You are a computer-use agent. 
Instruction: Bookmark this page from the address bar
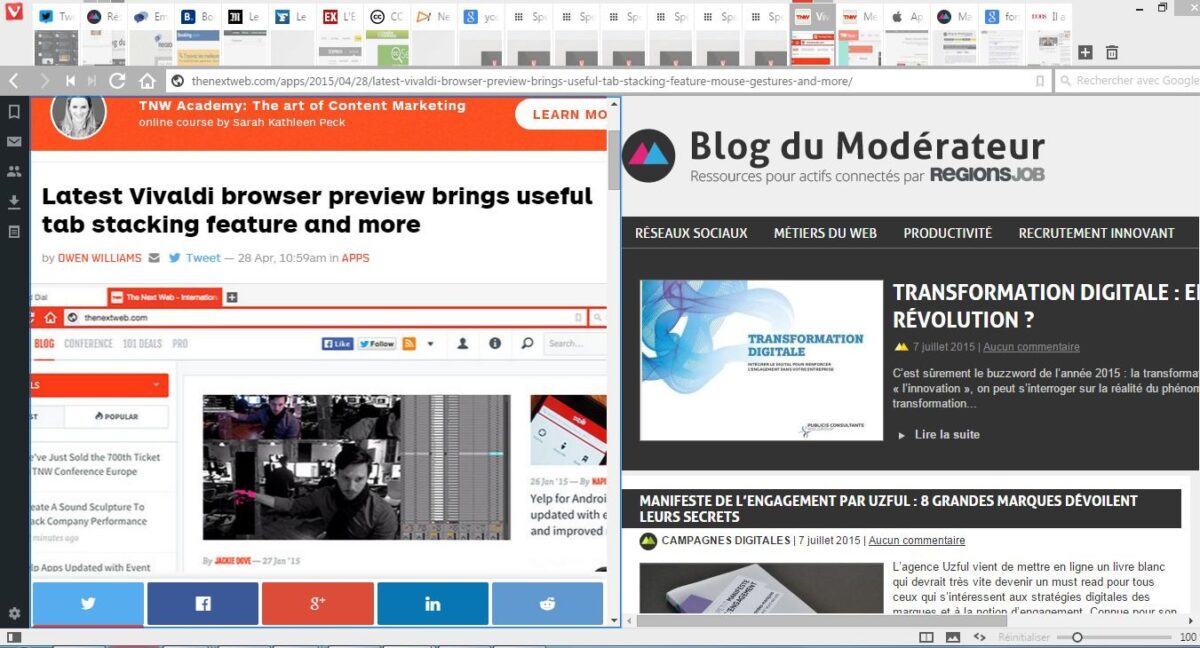point(1040,81)
